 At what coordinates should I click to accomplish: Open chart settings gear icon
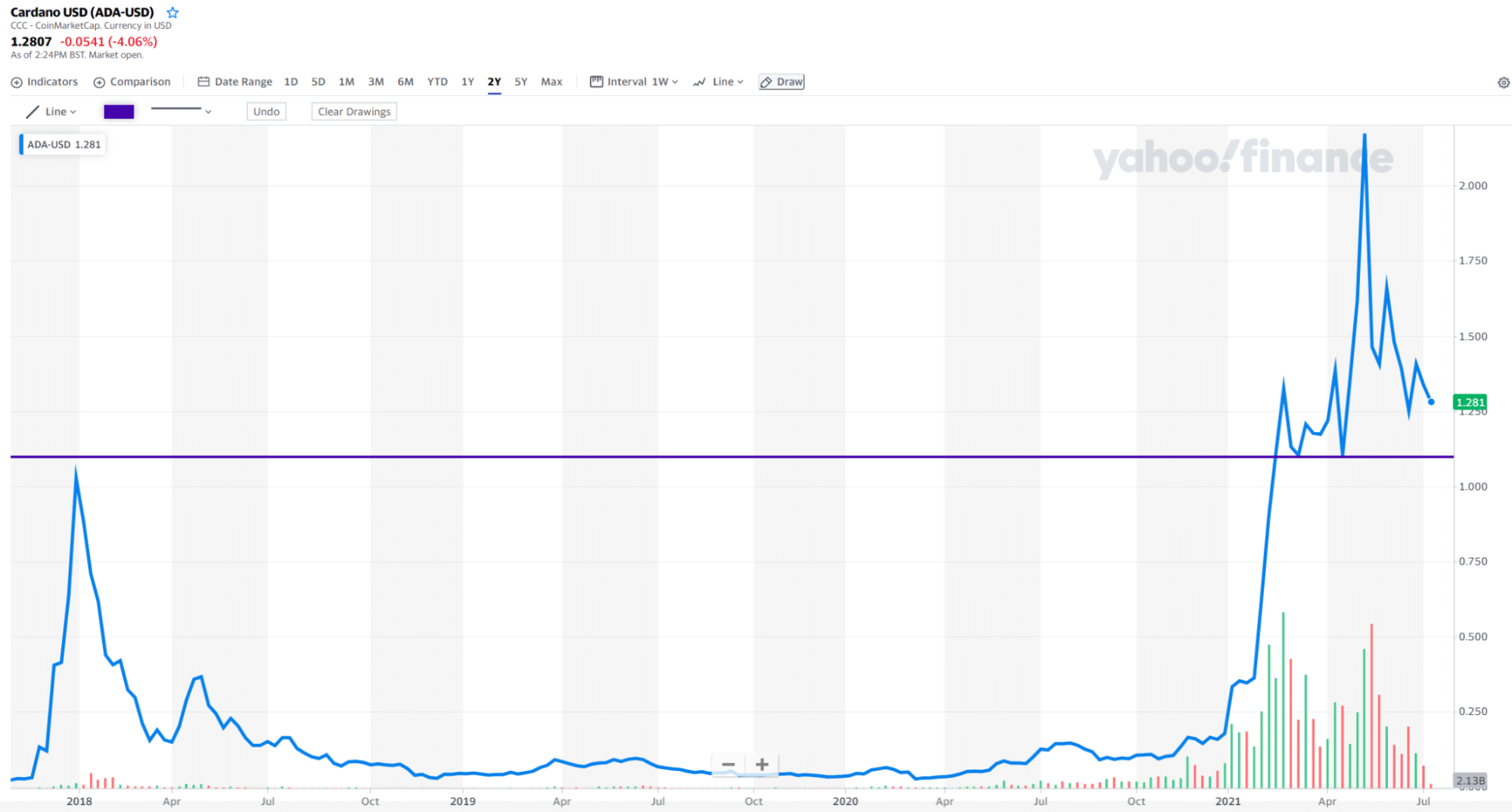click(1504, 82)
